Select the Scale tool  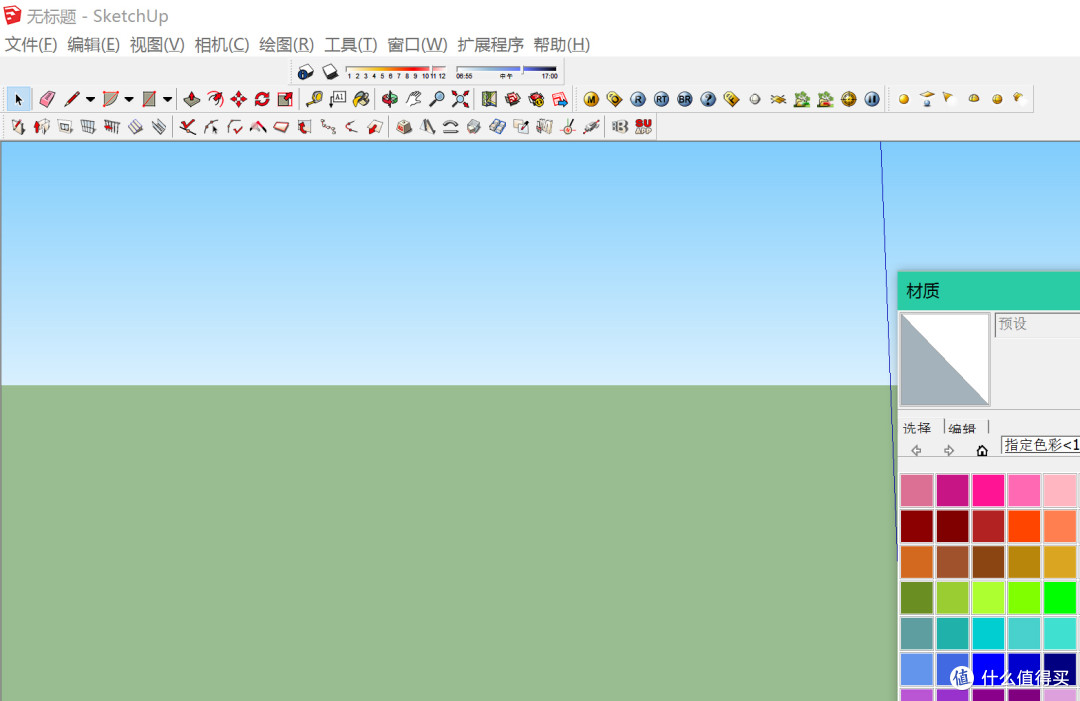[285, 99]
